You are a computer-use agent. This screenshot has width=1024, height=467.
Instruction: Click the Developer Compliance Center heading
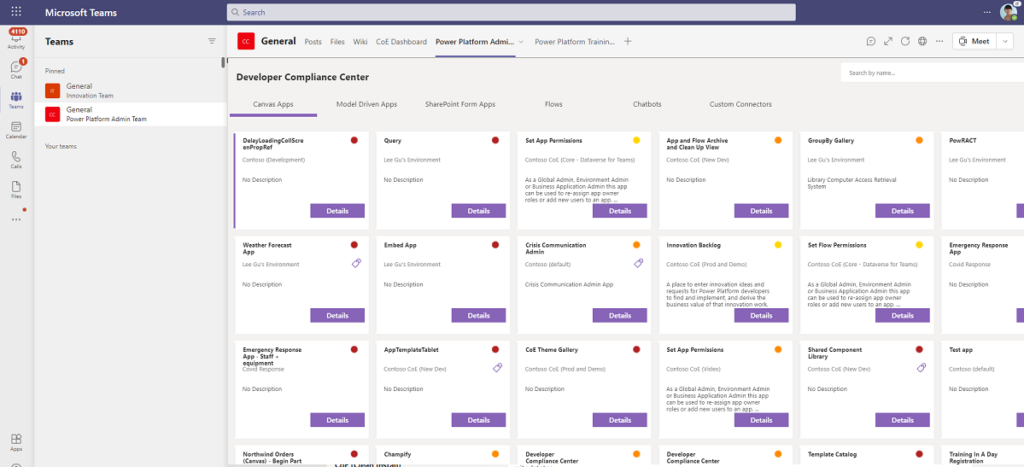tap(302, 77)
